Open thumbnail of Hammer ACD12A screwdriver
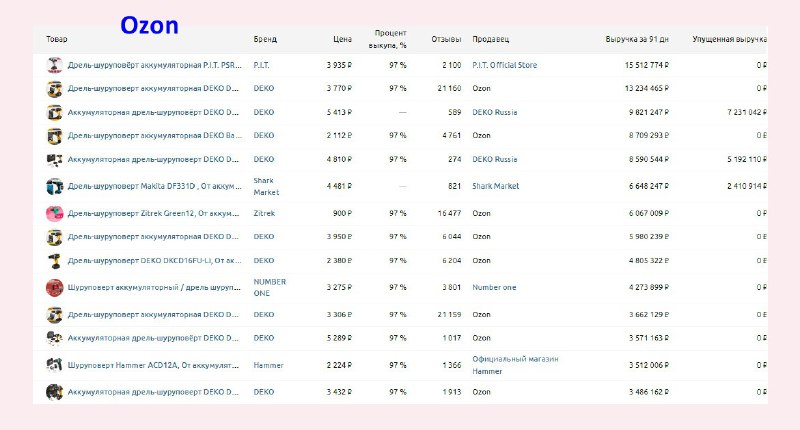800x430 pixels. (55, 365)
